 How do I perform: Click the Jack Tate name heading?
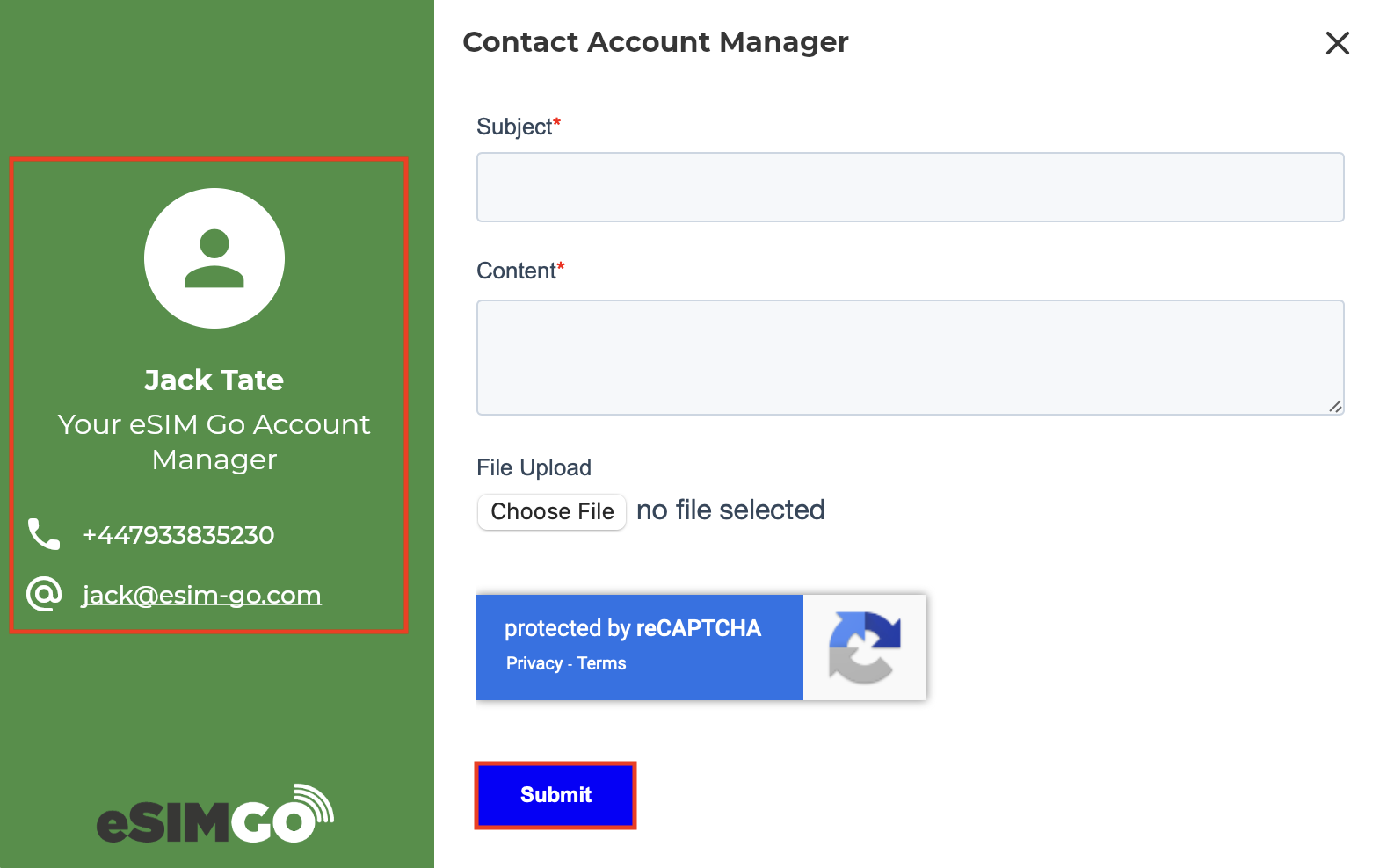(214, 380)
